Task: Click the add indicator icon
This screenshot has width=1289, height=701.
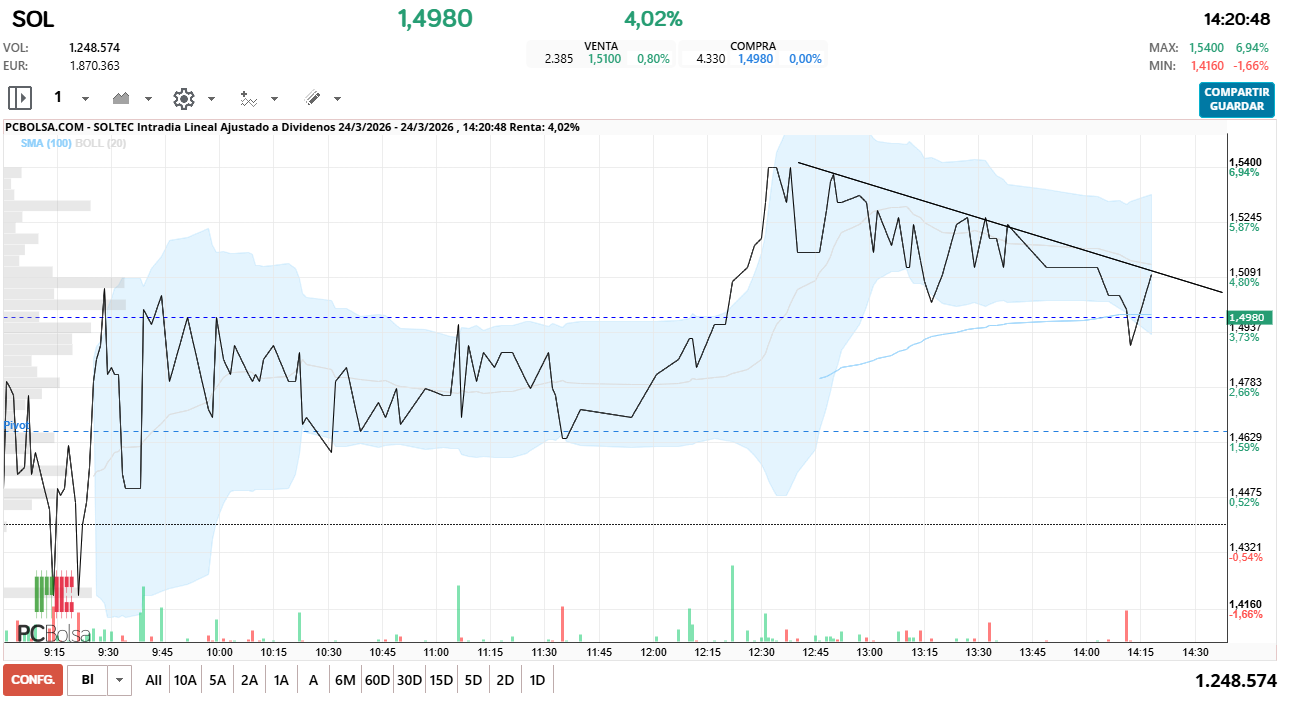Action: [x=249, y=98]
